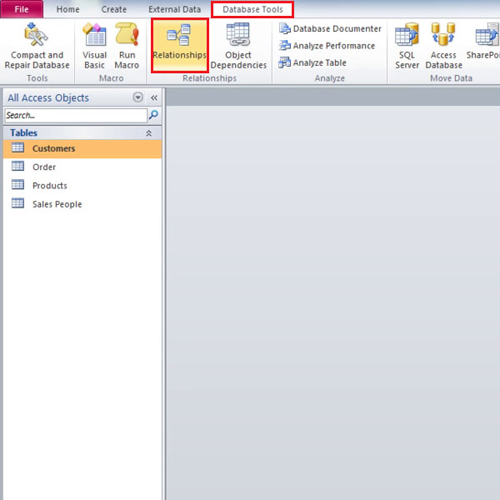Show Object Dependencies
Screen dimensions: 500x500
click(238, 46)
